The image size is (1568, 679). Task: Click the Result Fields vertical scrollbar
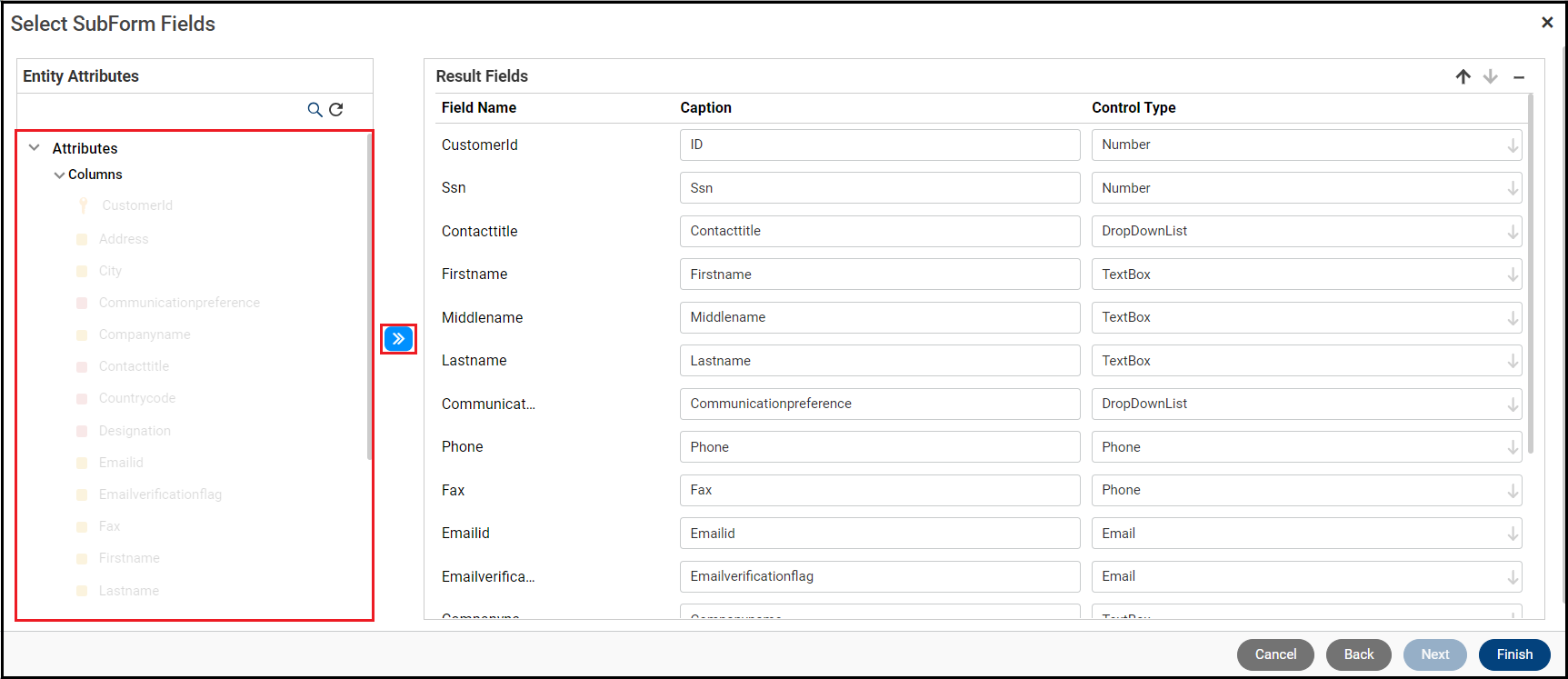coord(1531,273)
